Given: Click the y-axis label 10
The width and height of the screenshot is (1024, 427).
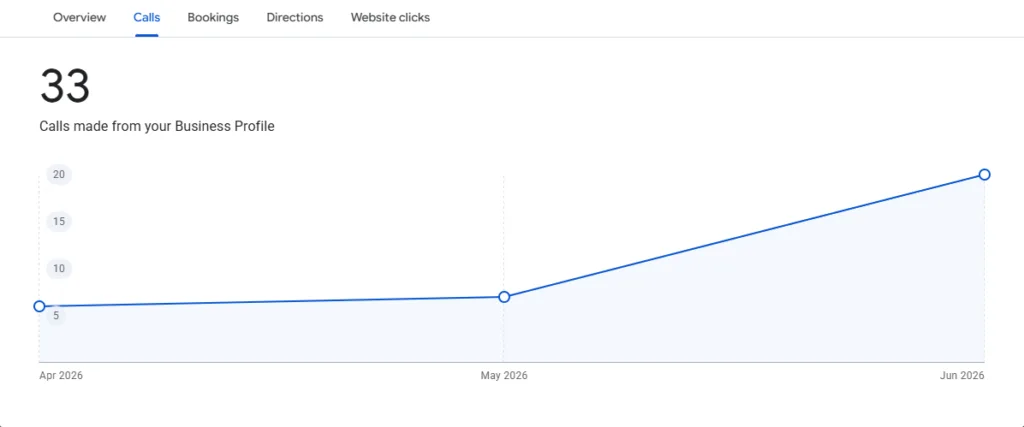Looking at the screenshot, I should [59, 268].
